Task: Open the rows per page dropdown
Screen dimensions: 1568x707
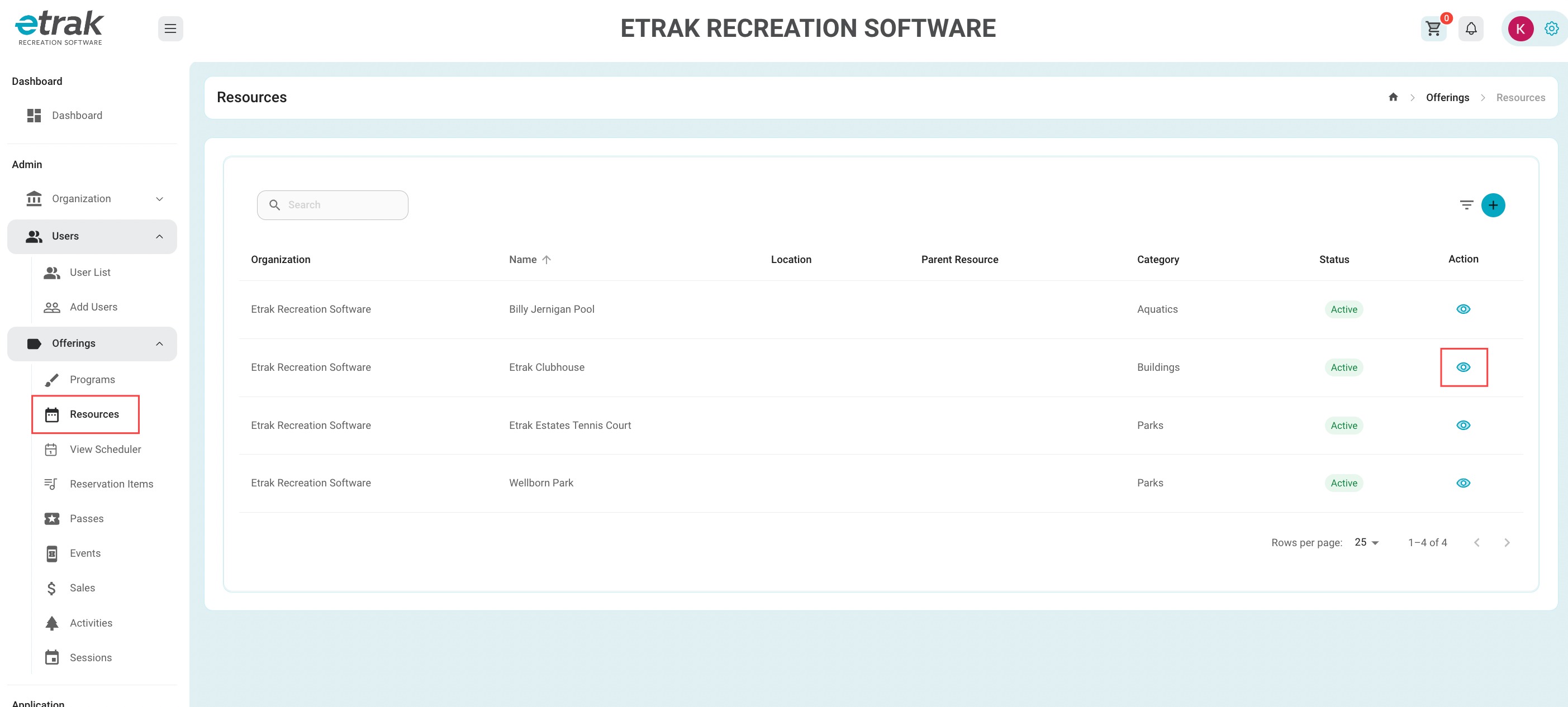Action: tap(1367, 542)
